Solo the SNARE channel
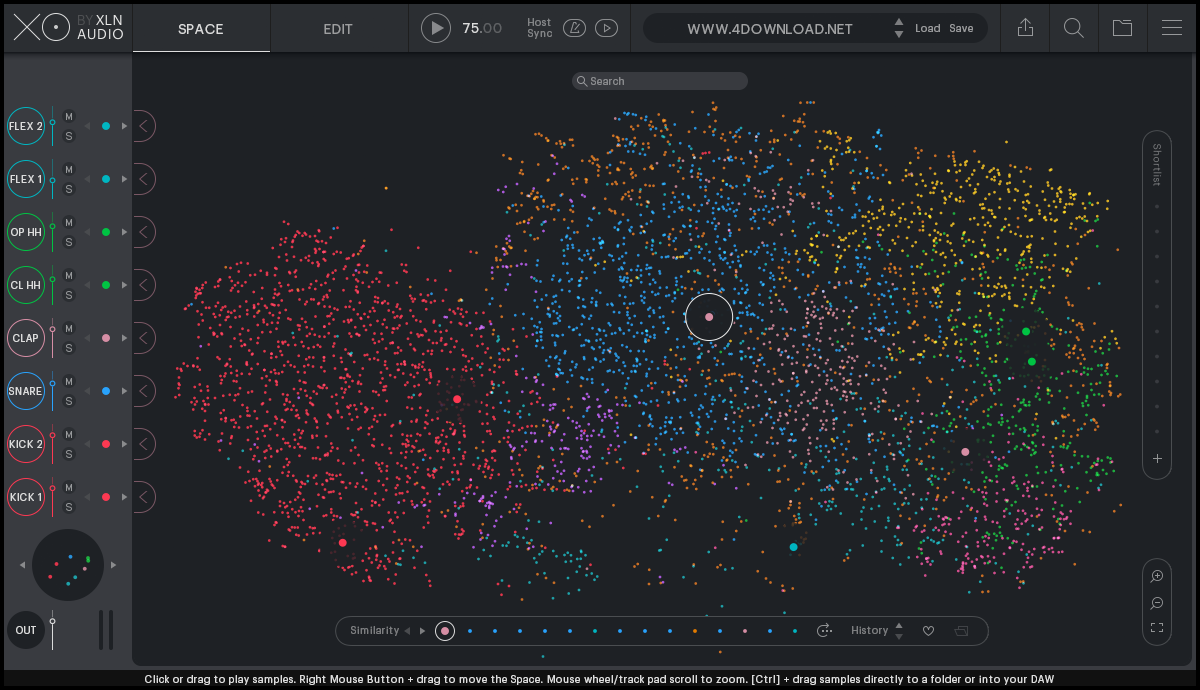The width and height of the screenshot is (1200, 690). pos(69,401)
